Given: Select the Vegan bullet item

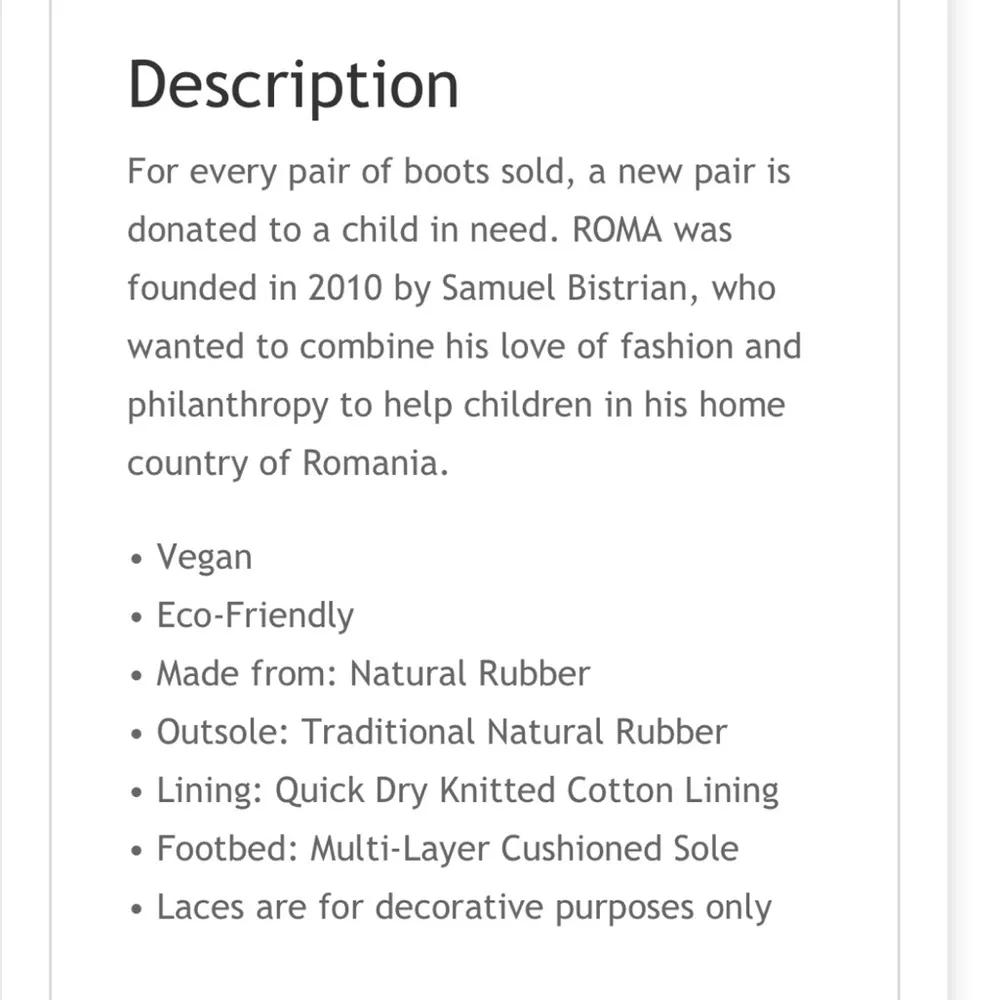Looking at the screenshot, I should tap(204, 557).
